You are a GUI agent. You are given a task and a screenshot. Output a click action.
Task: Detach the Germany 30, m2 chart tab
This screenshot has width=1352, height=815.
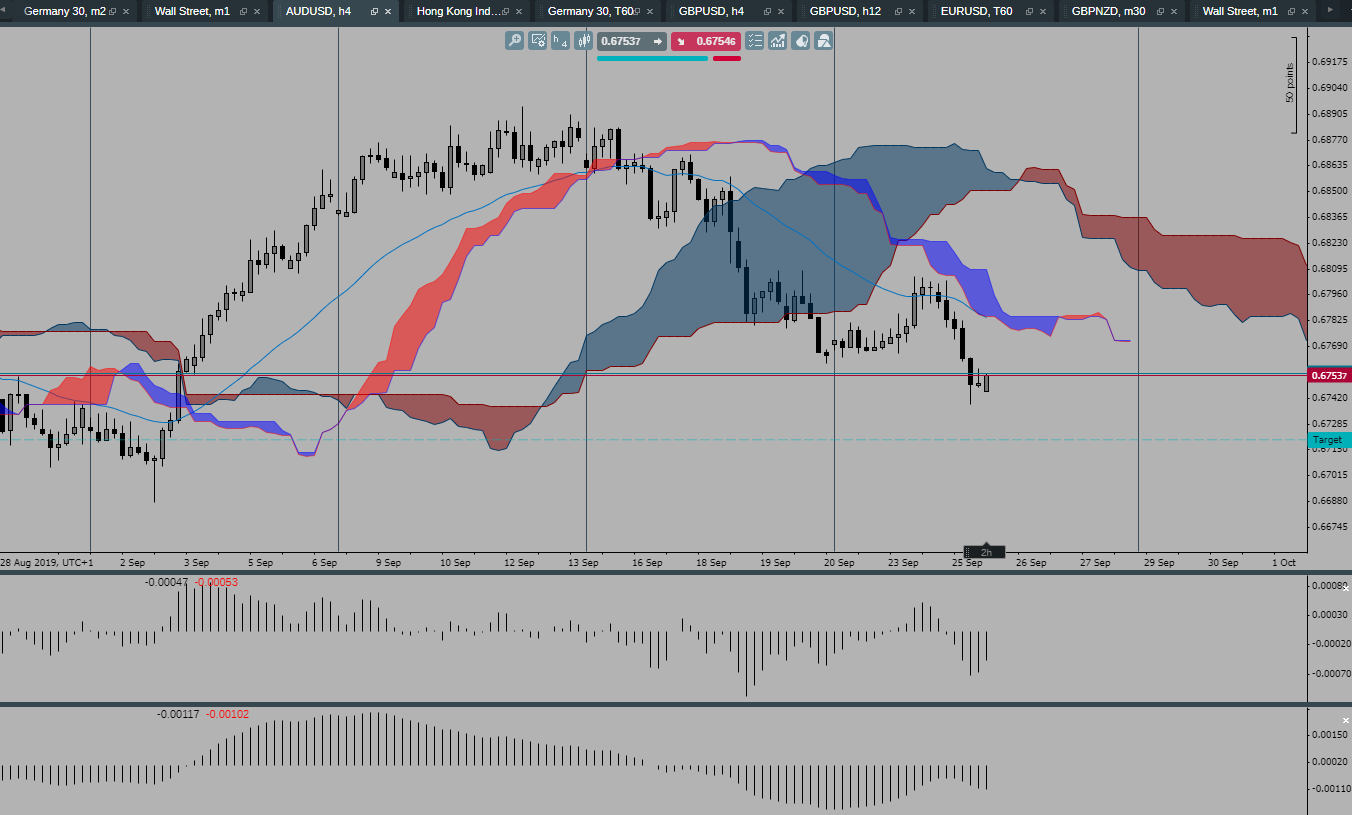coord(112,12)
